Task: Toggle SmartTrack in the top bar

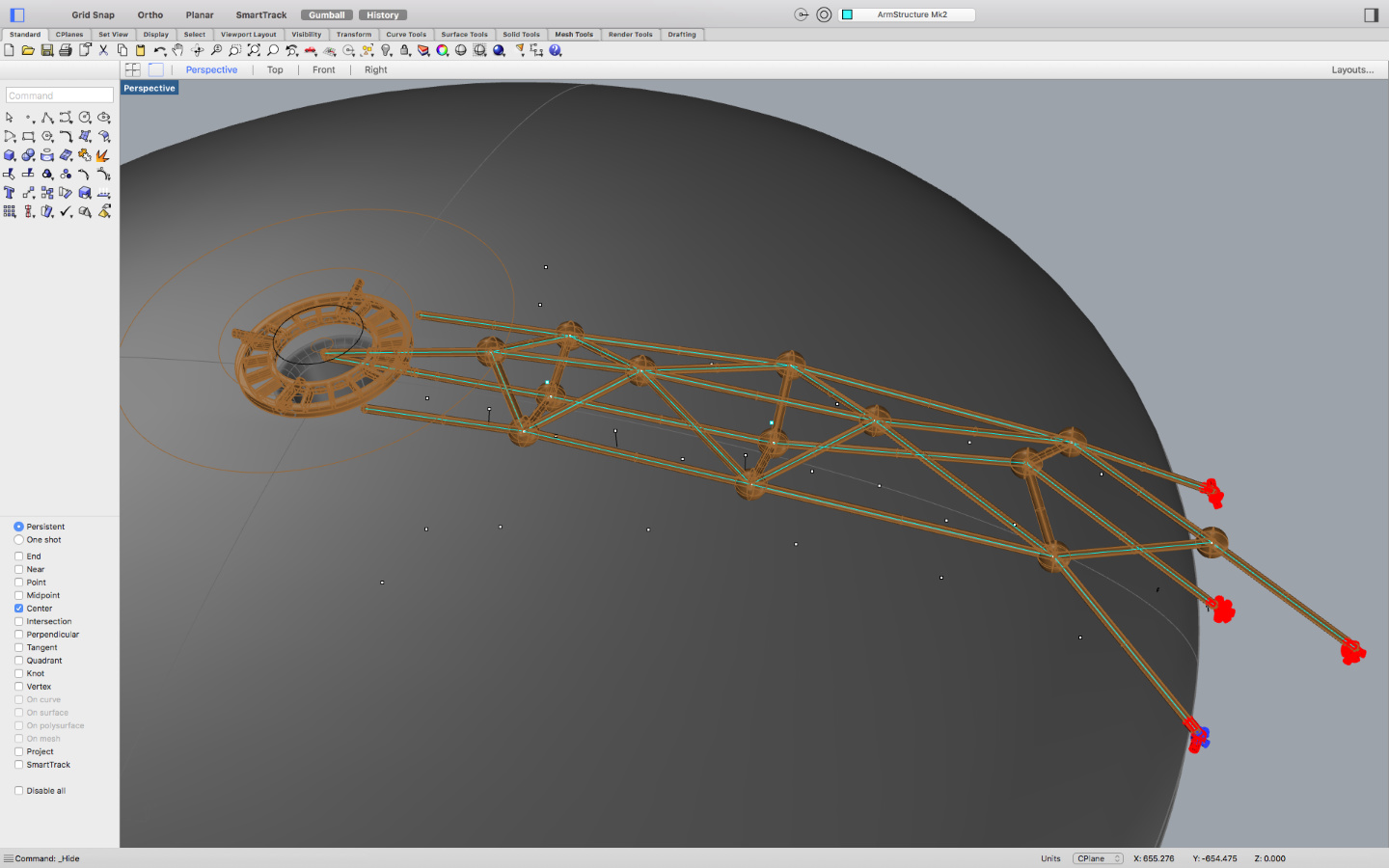Action: pos(261,15)
